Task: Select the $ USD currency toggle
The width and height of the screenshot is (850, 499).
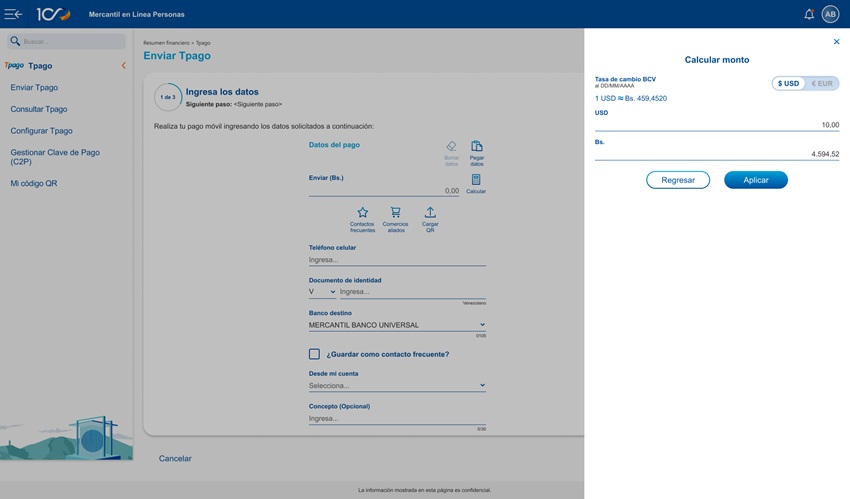Action: click(788, 83)
